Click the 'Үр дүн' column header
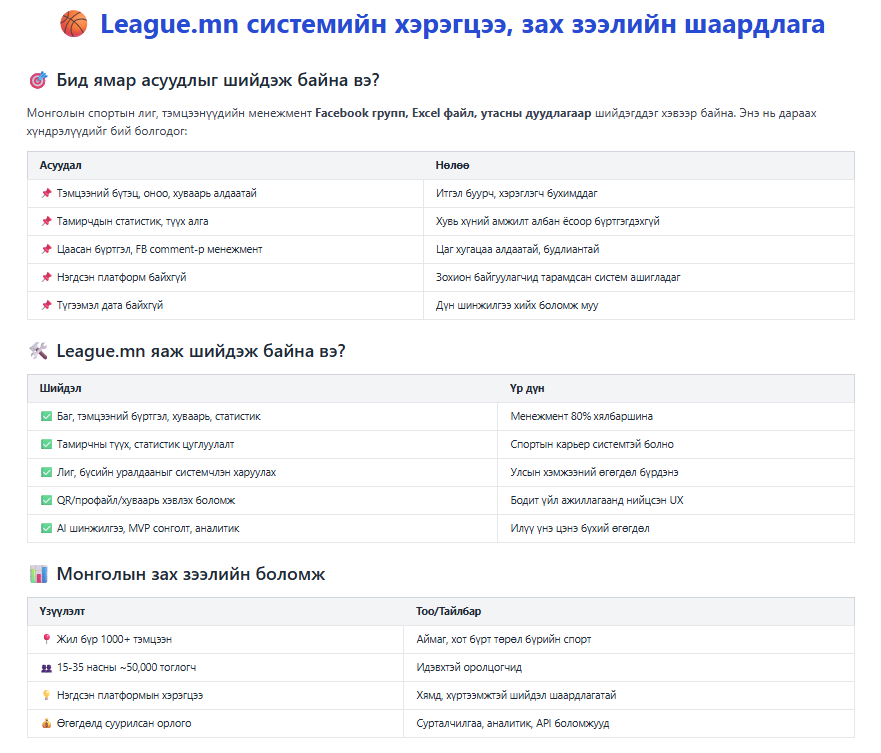This screenshot has width=881, height=753. [527, 388]
